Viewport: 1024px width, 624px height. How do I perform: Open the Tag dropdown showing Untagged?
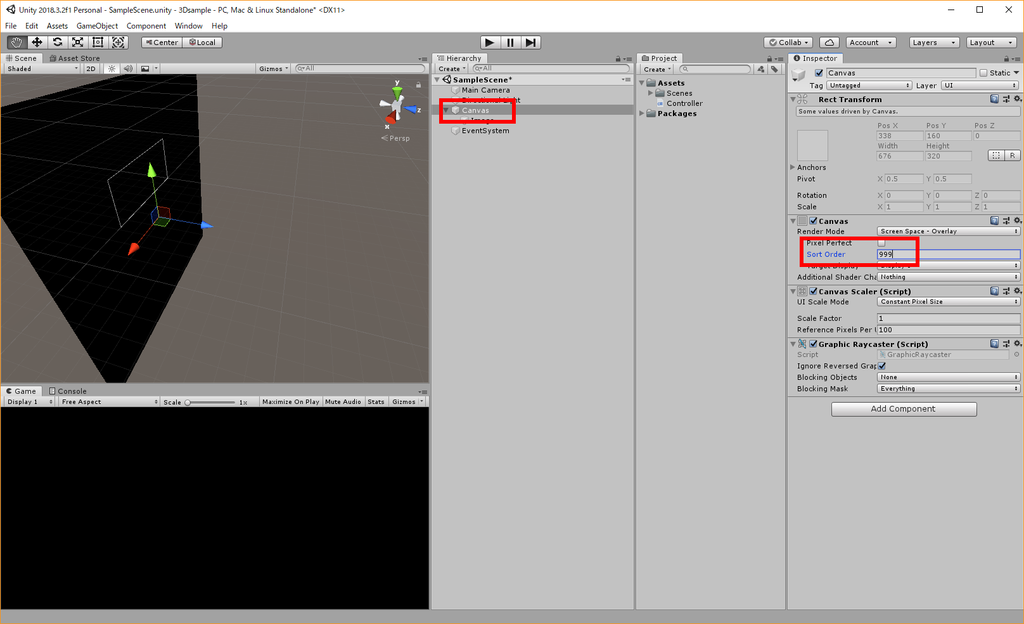click(869, 86)
